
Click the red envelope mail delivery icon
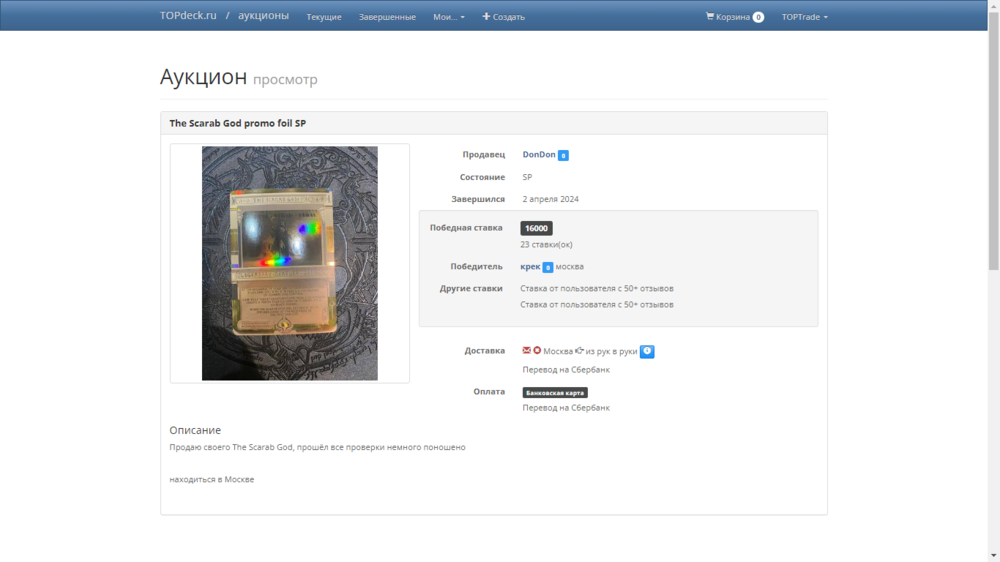tap(527, 351)
